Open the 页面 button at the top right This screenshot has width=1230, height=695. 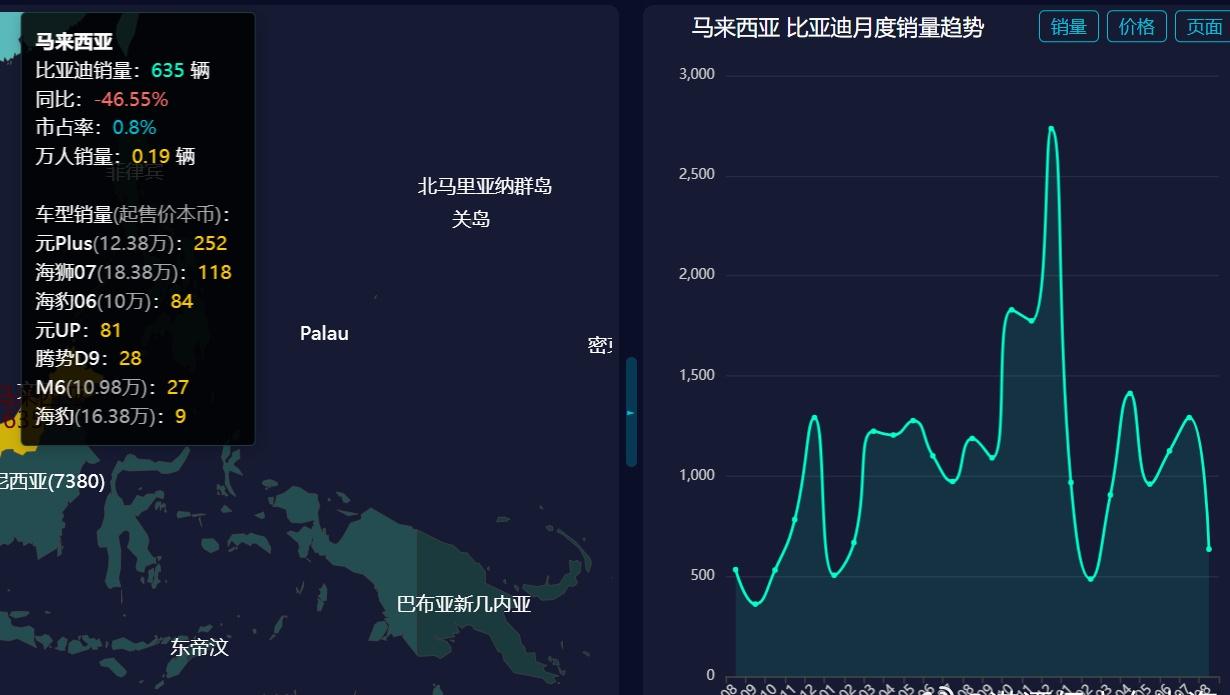tap(1203, 27)
